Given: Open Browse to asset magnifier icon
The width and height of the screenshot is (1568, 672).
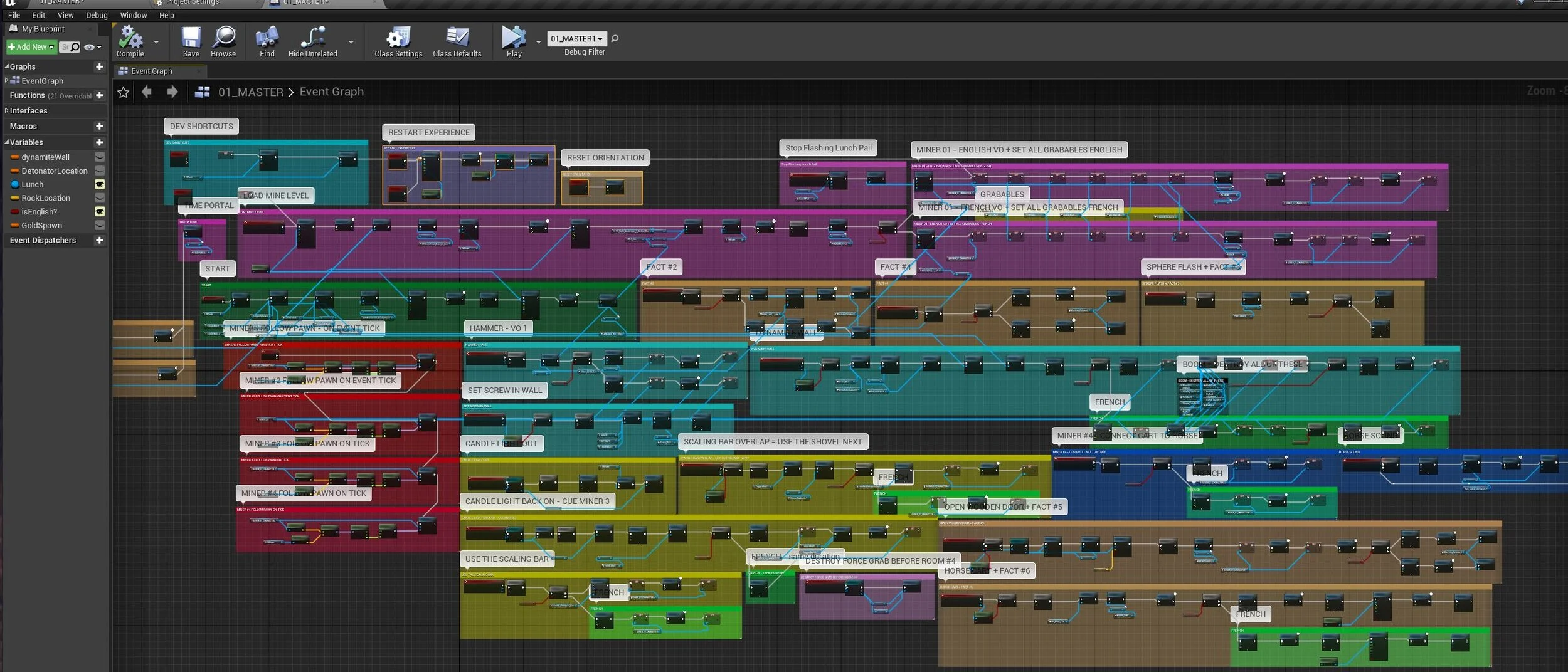Looking at the screenshot, I should [x=224, y=37].
